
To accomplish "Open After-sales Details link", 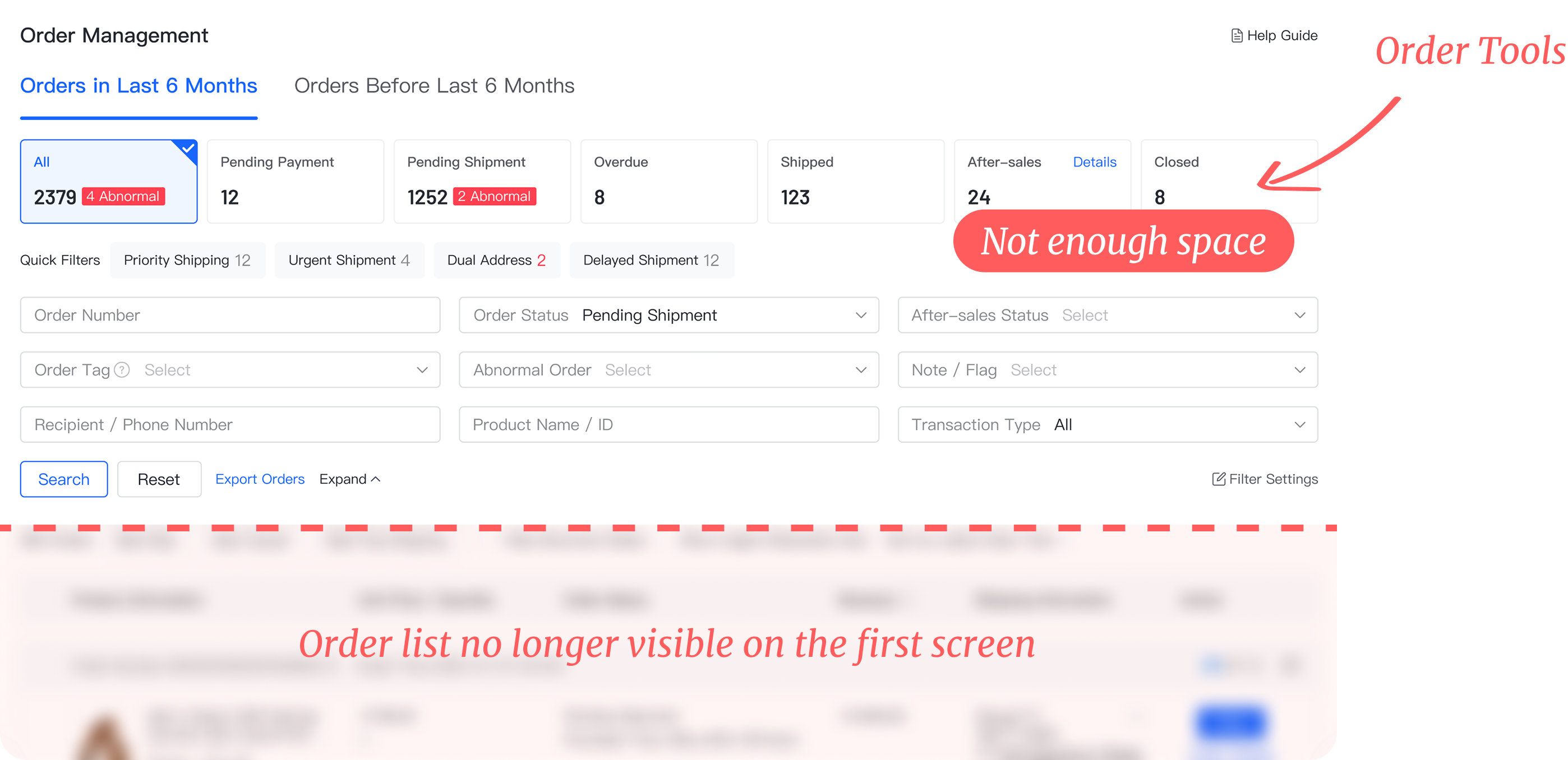I will coord(1095,162).
